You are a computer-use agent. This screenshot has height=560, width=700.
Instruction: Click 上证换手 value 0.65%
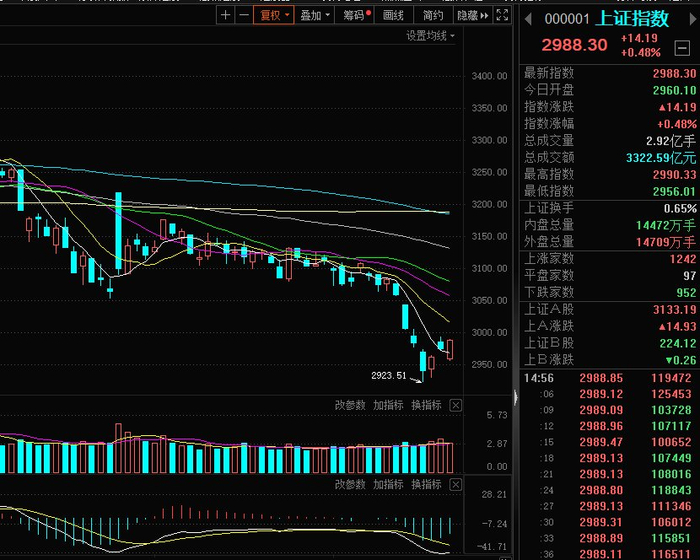(x=680, y=209)
